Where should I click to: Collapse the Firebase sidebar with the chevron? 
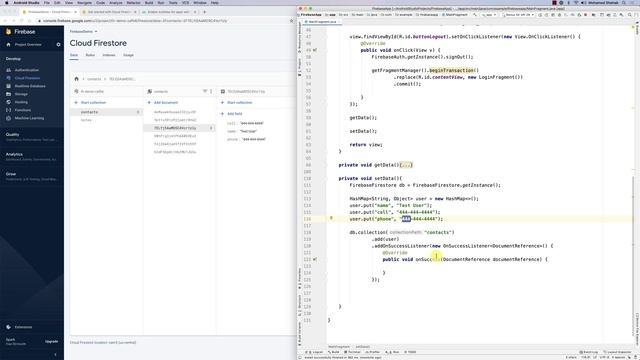pyautogui.click(x=56, y=355)
